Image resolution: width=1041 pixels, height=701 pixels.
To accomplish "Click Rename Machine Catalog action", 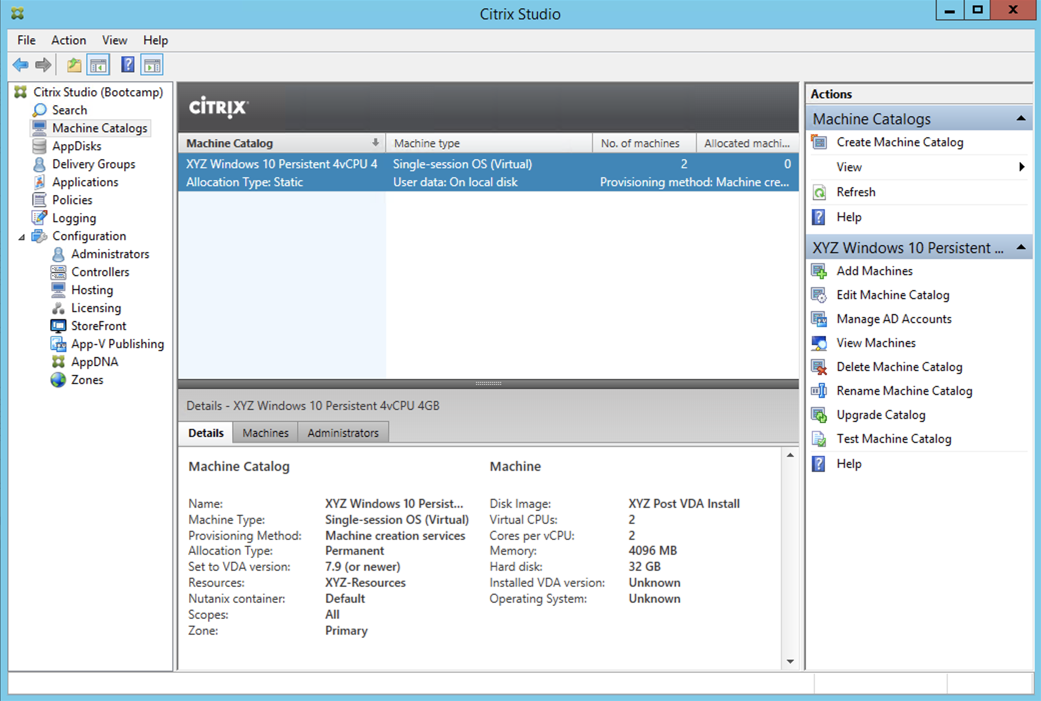I will click(x=904, y=391).
